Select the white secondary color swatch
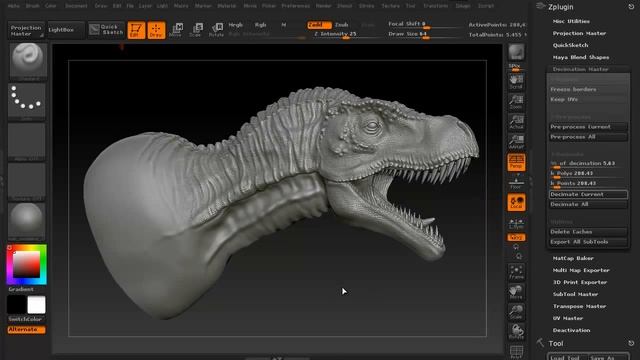 [36, 305]
